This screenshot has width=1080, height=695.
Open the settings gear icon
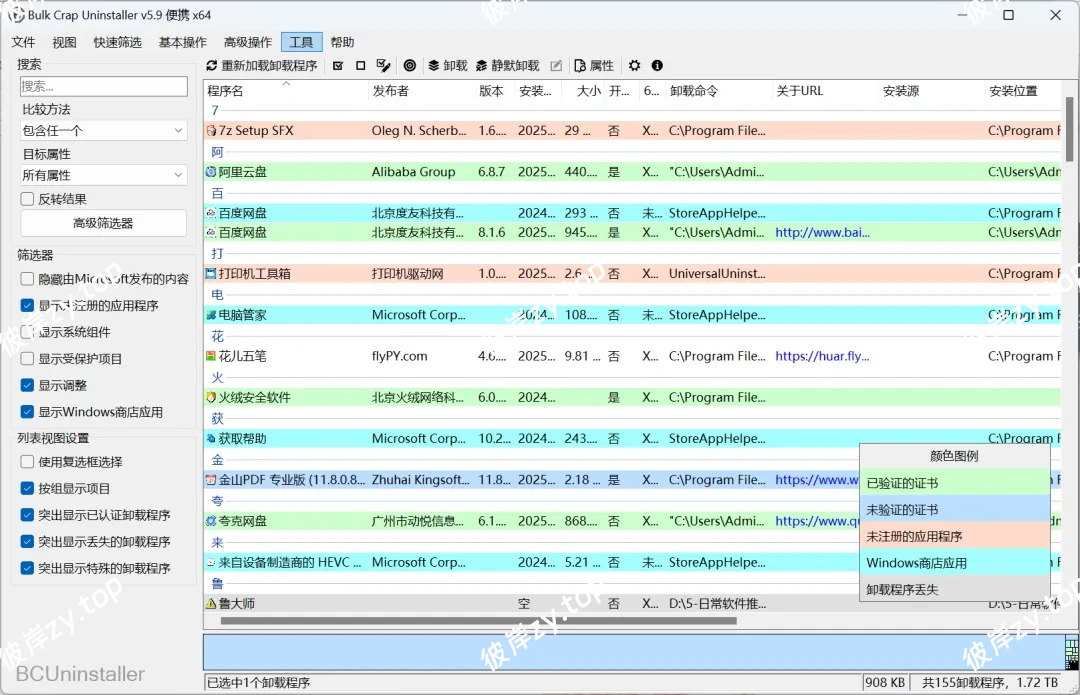coord(634,65)
